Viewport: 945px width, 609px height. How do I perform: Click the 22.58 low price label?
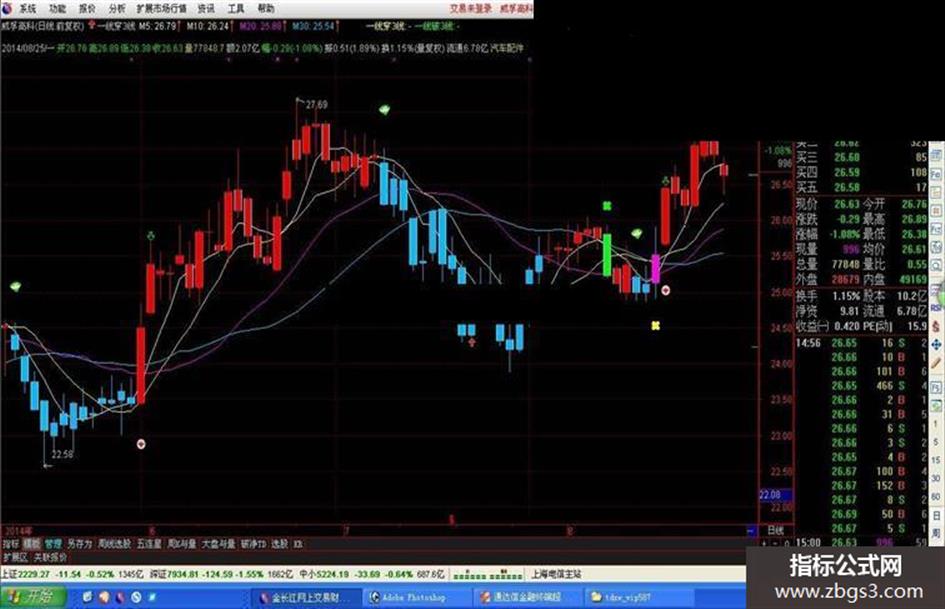pos(62,454)
